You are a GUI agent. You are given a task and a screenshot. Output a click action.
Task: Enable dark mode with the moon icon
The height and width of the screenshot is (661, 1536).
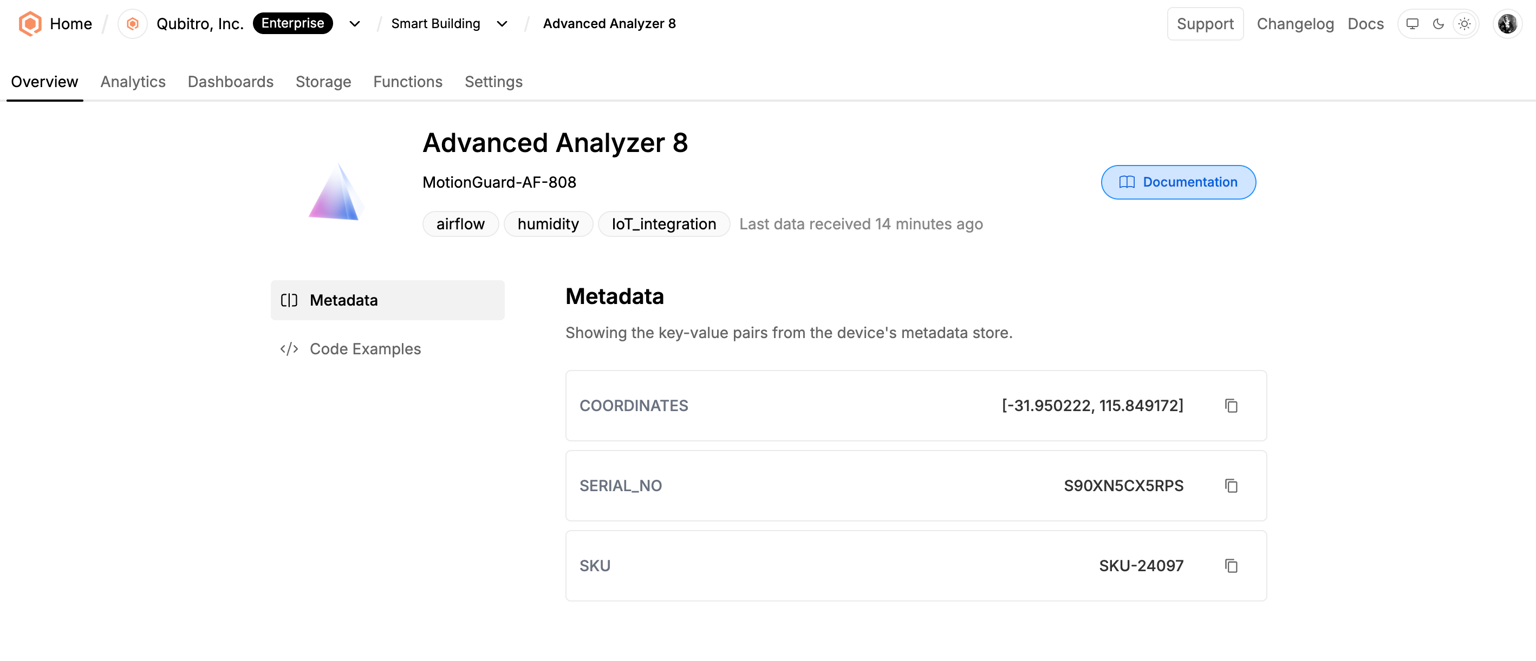click(x=1438, y=24)
